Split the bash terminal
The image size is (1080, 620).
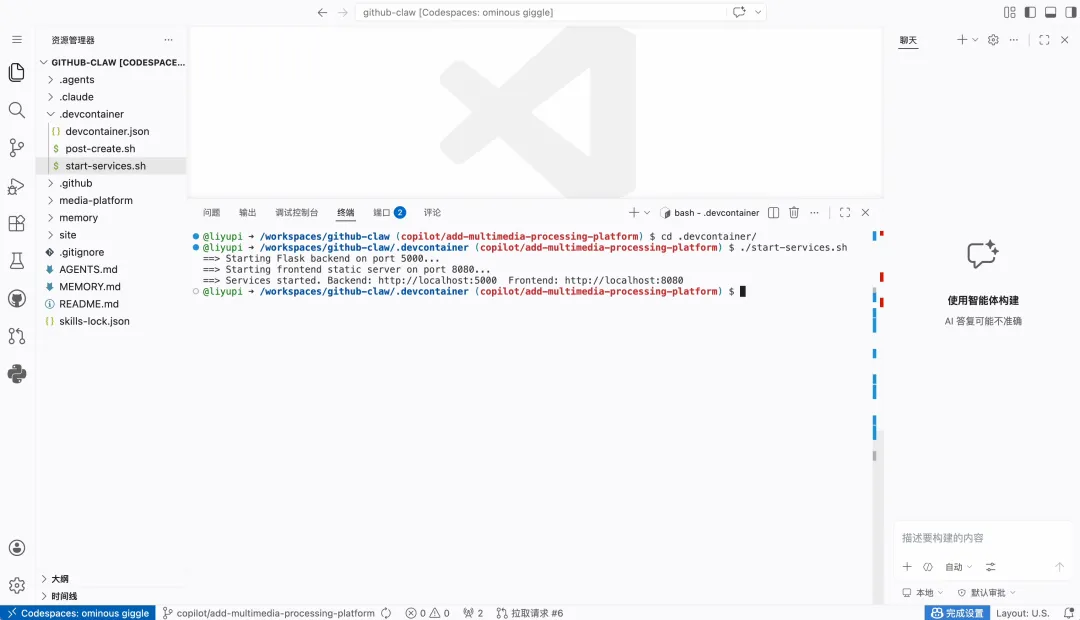(772, 213)
